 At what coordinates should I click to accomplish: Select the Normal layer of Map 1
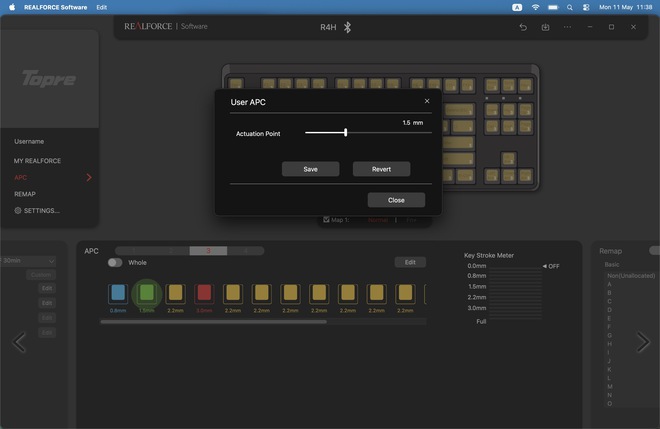[x=378, y=220]
